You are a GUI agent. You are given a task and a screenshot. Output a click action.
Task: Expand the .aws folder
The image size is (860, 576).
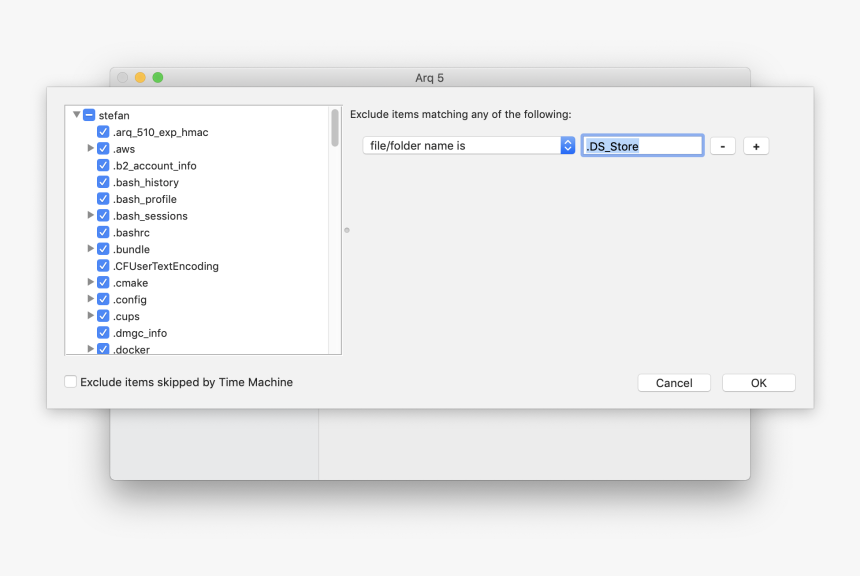tap(91, 149)
